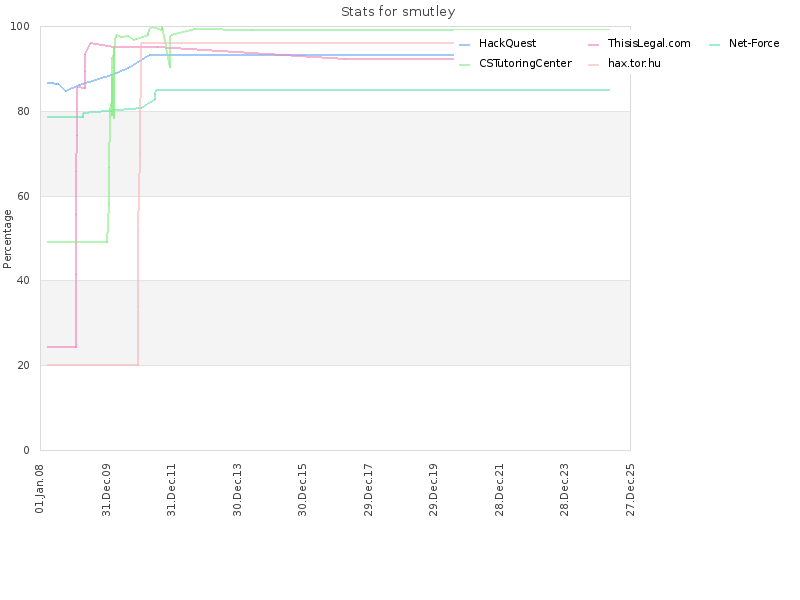Click the Percentage y-axis title
The width and height of the screenshot is (800, 600).
8,238
